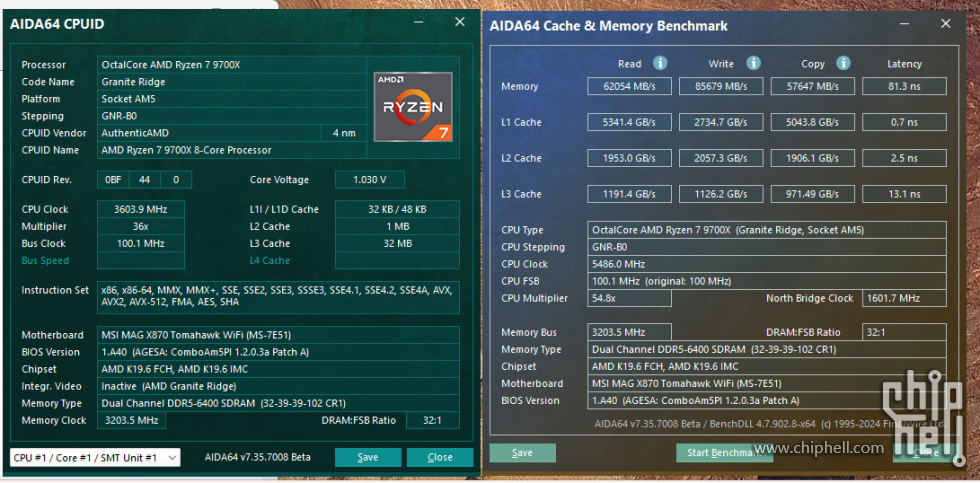Click L2 Cache Latency 2.5 ns

(x=904, y=158)
